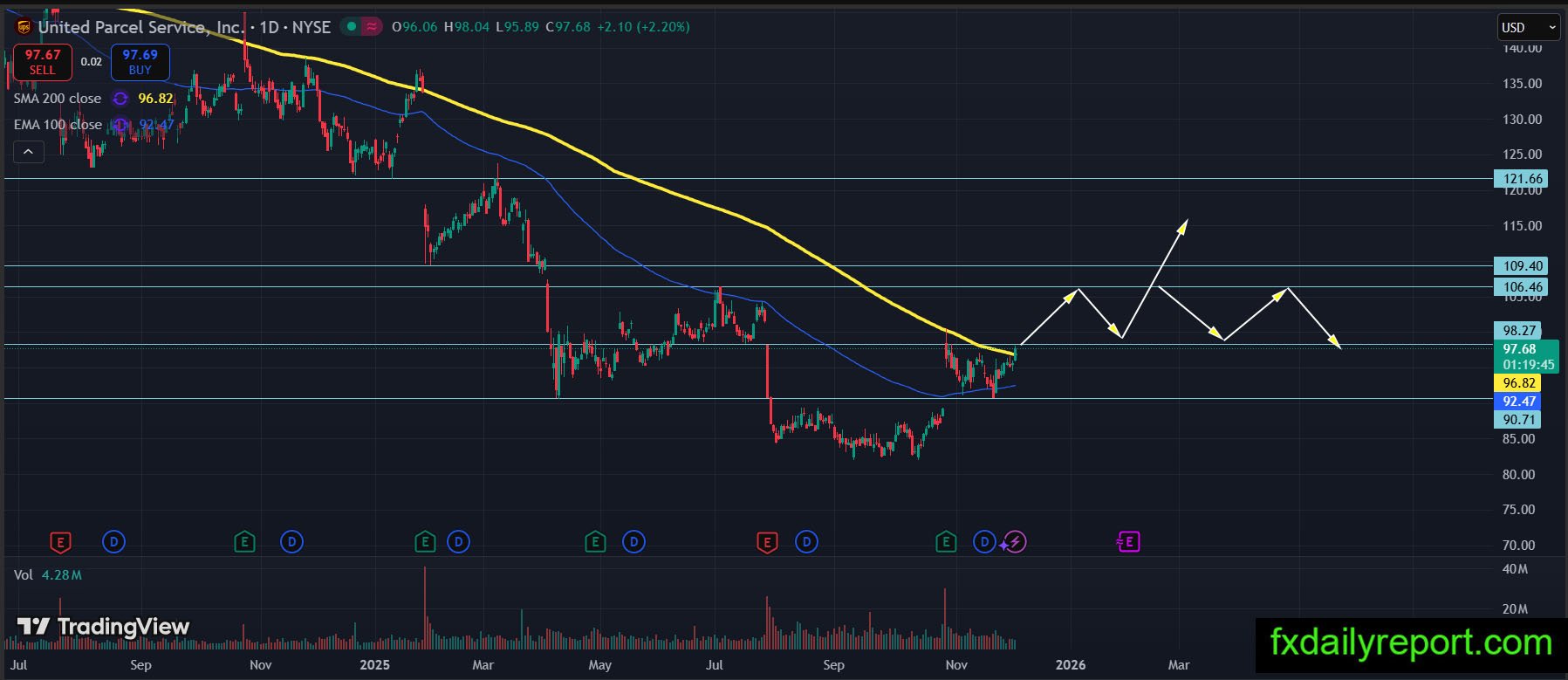Screen dimensions: 1568x680
Task: Open red earnings marker right of Jul 2025
Action: click(767, 542)
